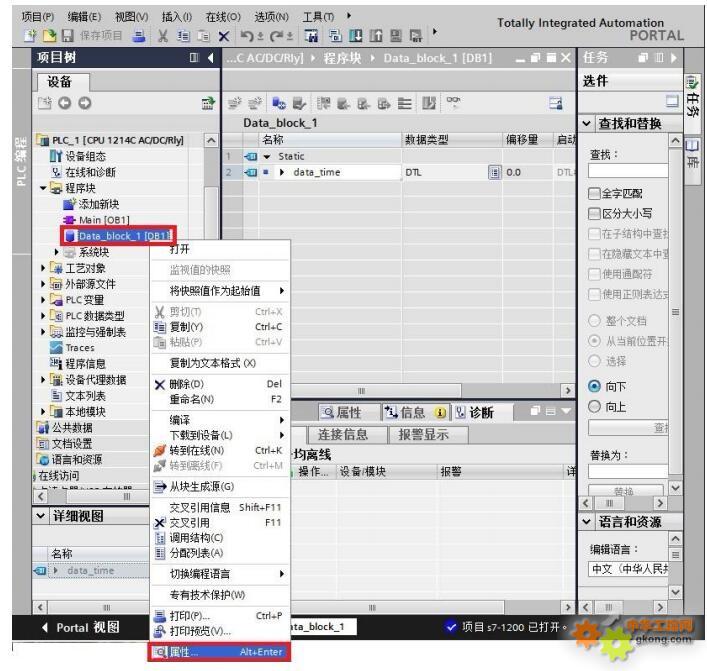This screenshot has height=671, width=707.
Task: Click the copy icon in main toolbar
Action: click(x=183, y=36)
